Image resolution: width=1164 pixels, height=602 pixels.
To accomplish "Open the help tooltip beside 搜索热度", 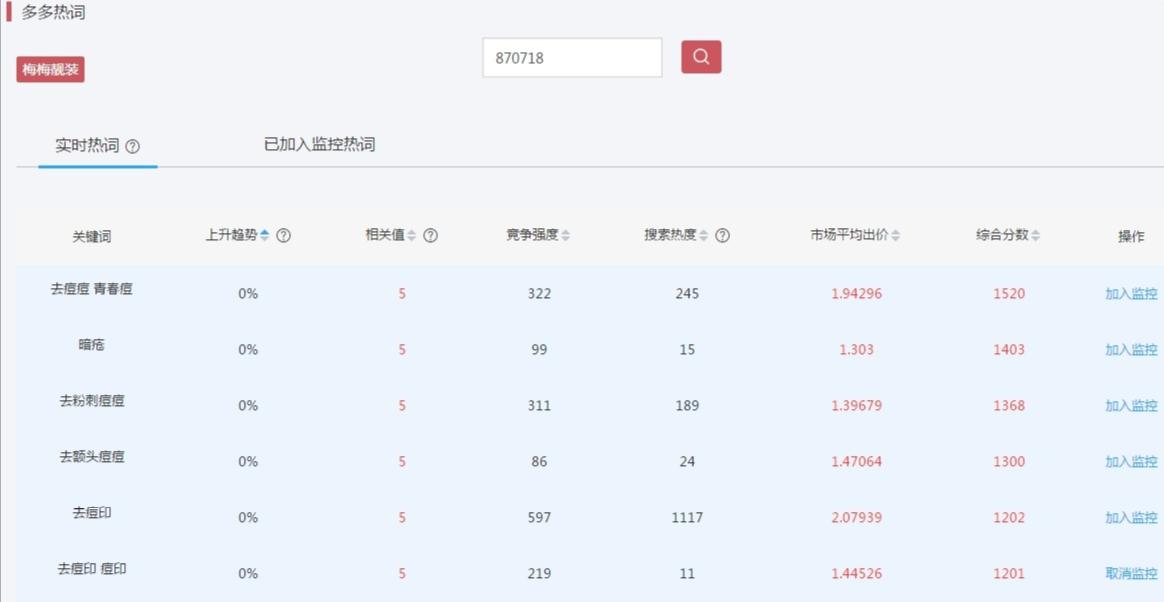I will [720, 234].
